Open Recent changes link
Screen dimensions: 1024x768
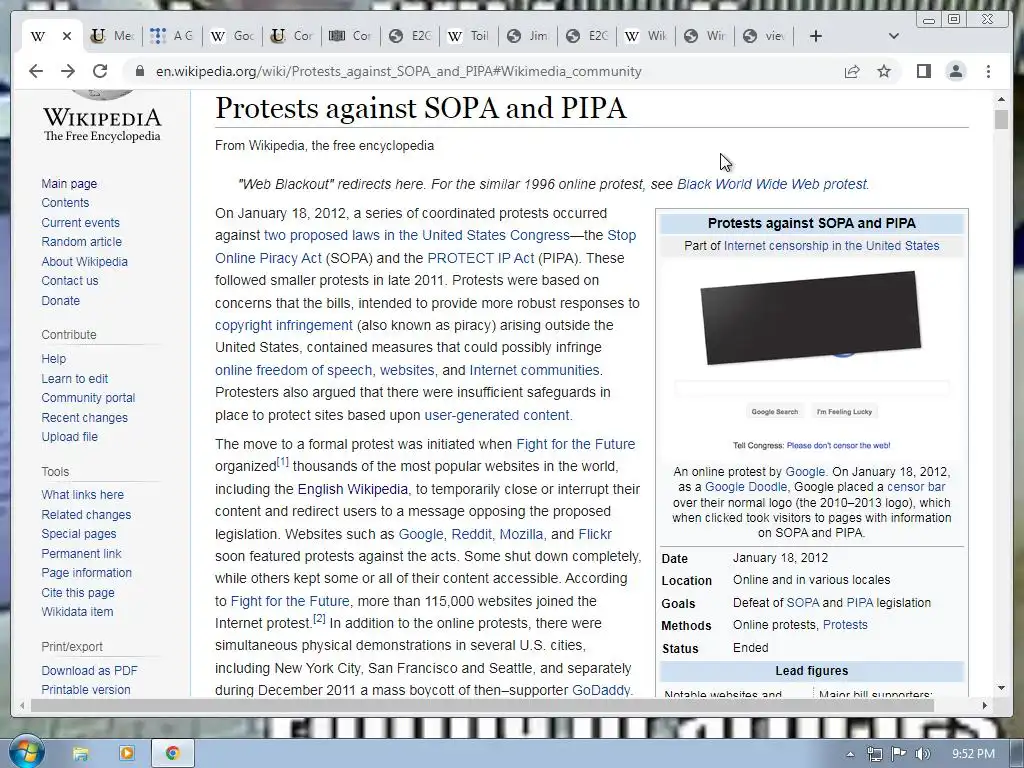tap(84, 417)
